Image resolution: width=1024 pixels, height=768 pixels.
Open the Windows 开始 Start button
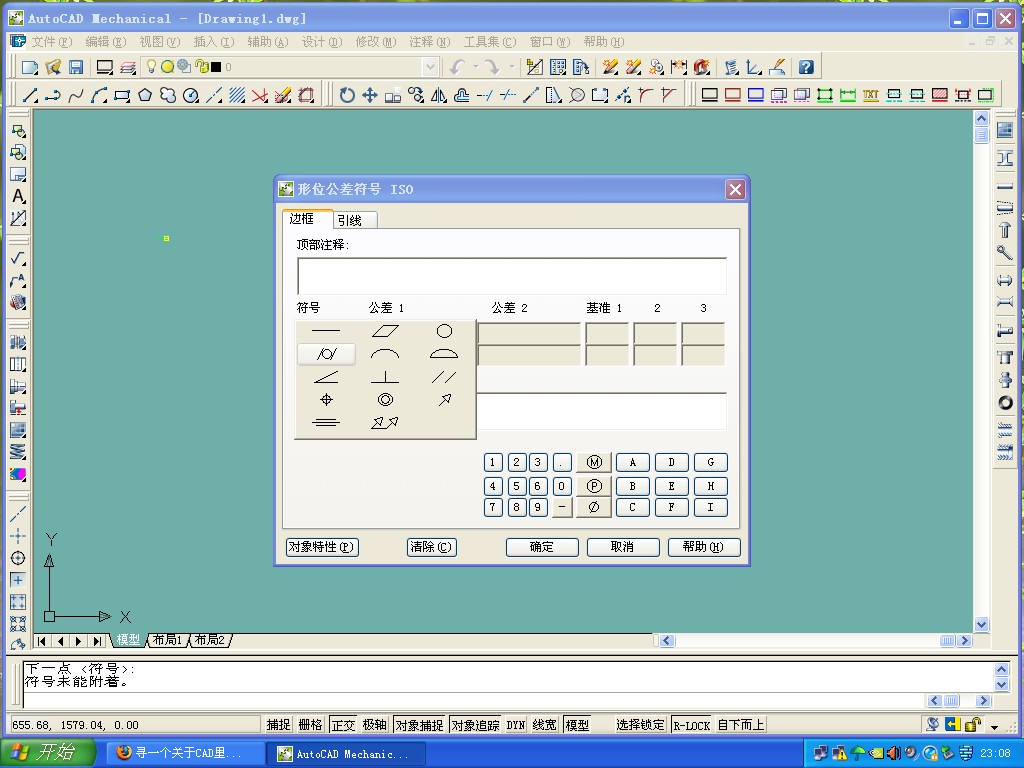coord(48,753)
